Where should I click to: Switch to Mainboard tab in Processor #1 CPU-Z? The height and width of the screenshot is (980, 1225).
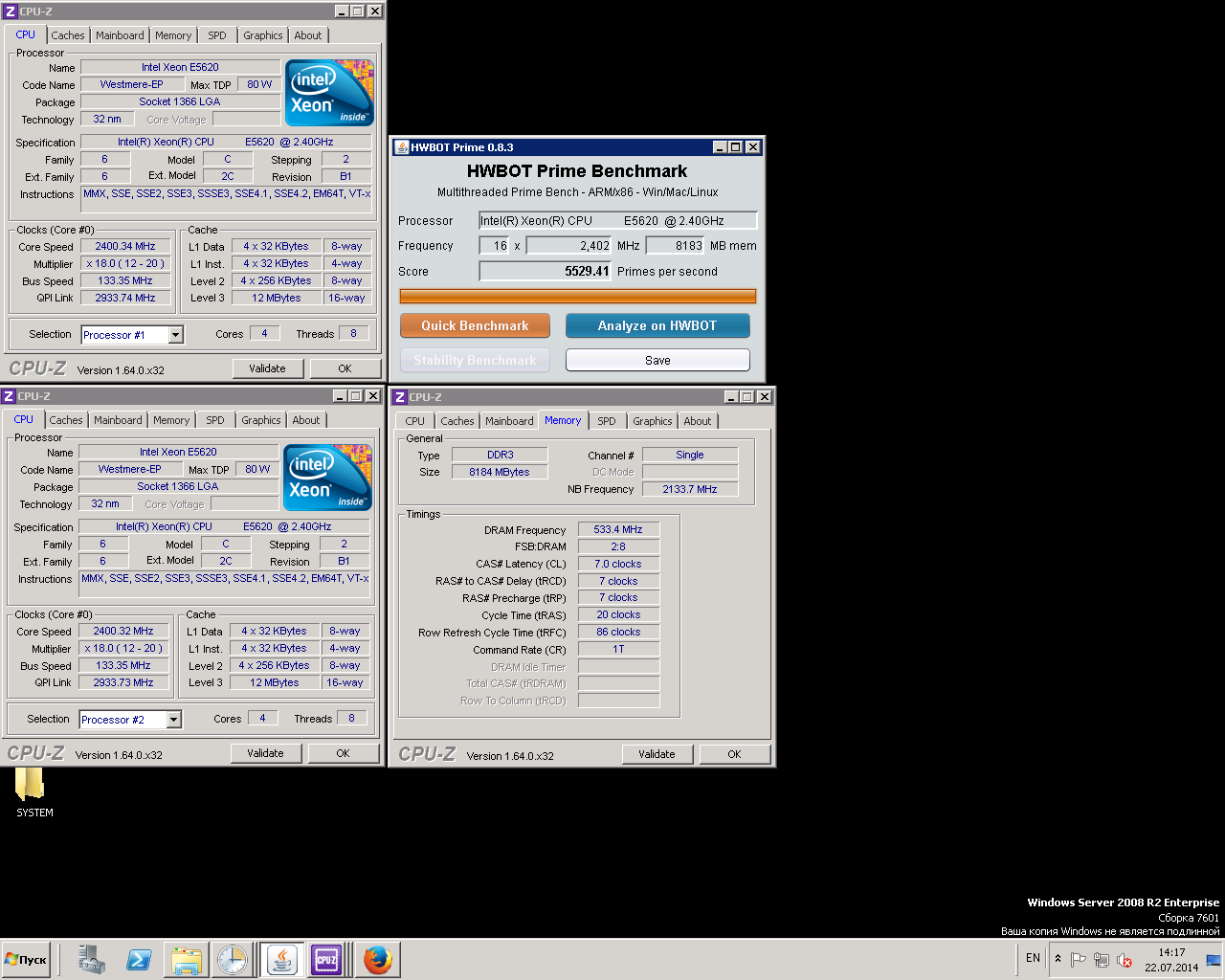click(x=120, y=35)
